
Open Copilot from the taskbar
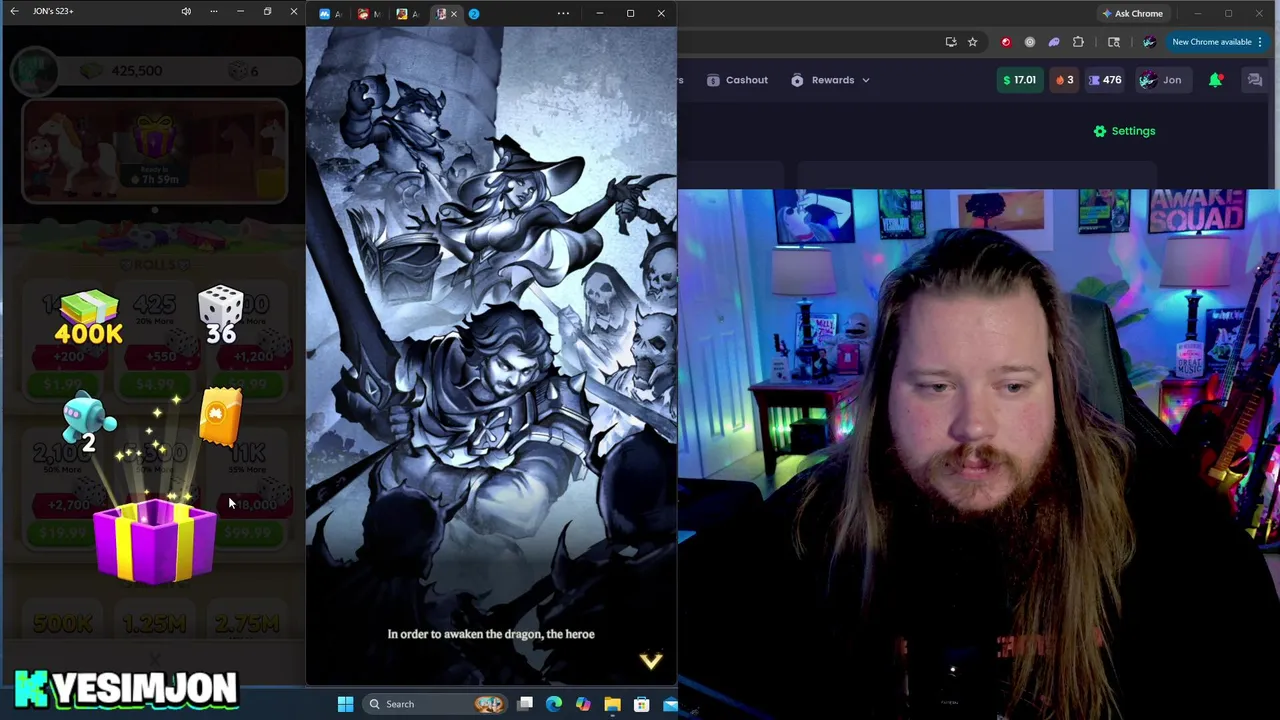(x=583, y=704)
